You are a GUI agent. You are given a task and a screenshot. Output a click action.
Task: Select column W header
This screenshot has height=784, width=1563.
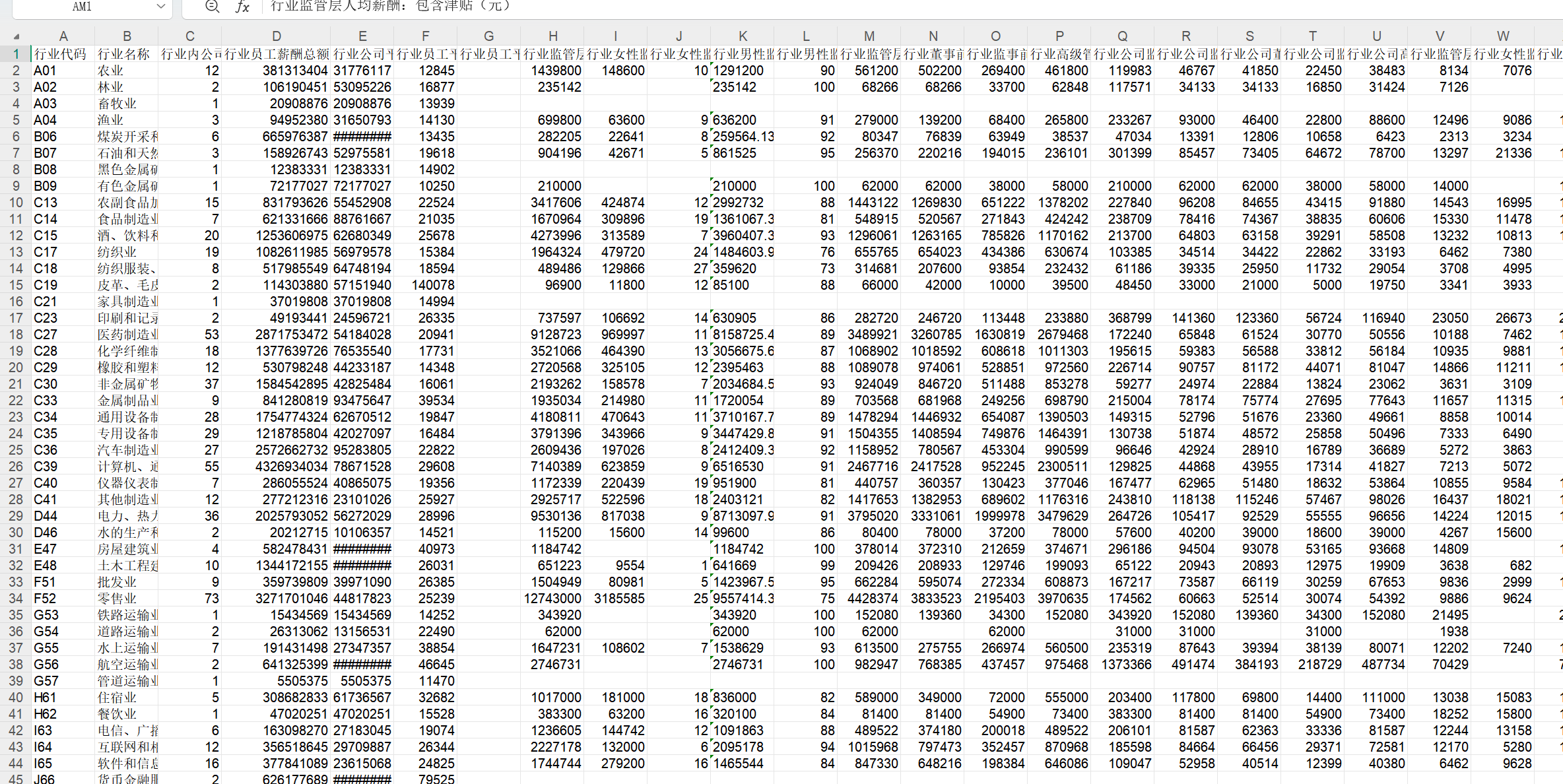pos(1503,36)
